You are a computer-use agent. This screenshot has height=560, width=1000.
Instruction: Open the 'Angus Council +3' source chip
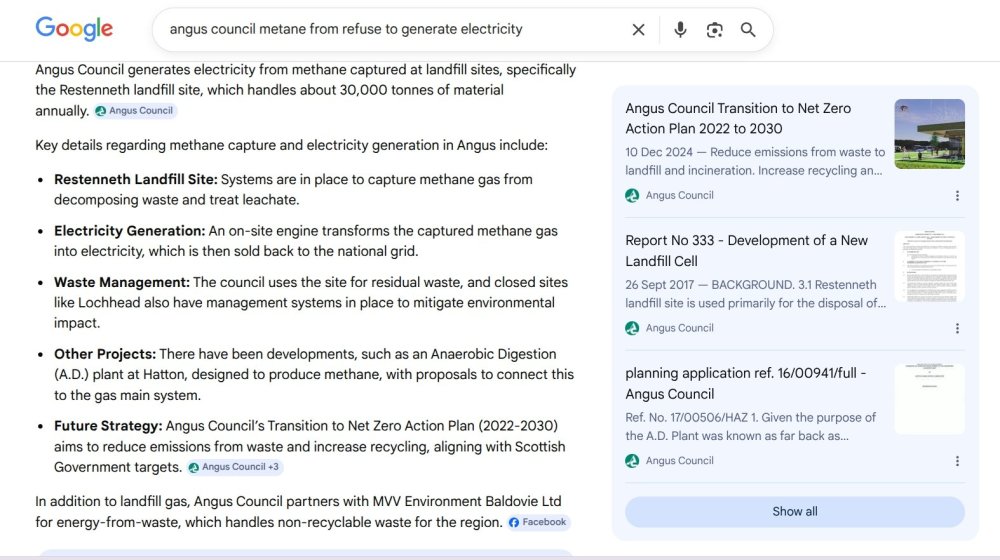[x=235, y=467]
